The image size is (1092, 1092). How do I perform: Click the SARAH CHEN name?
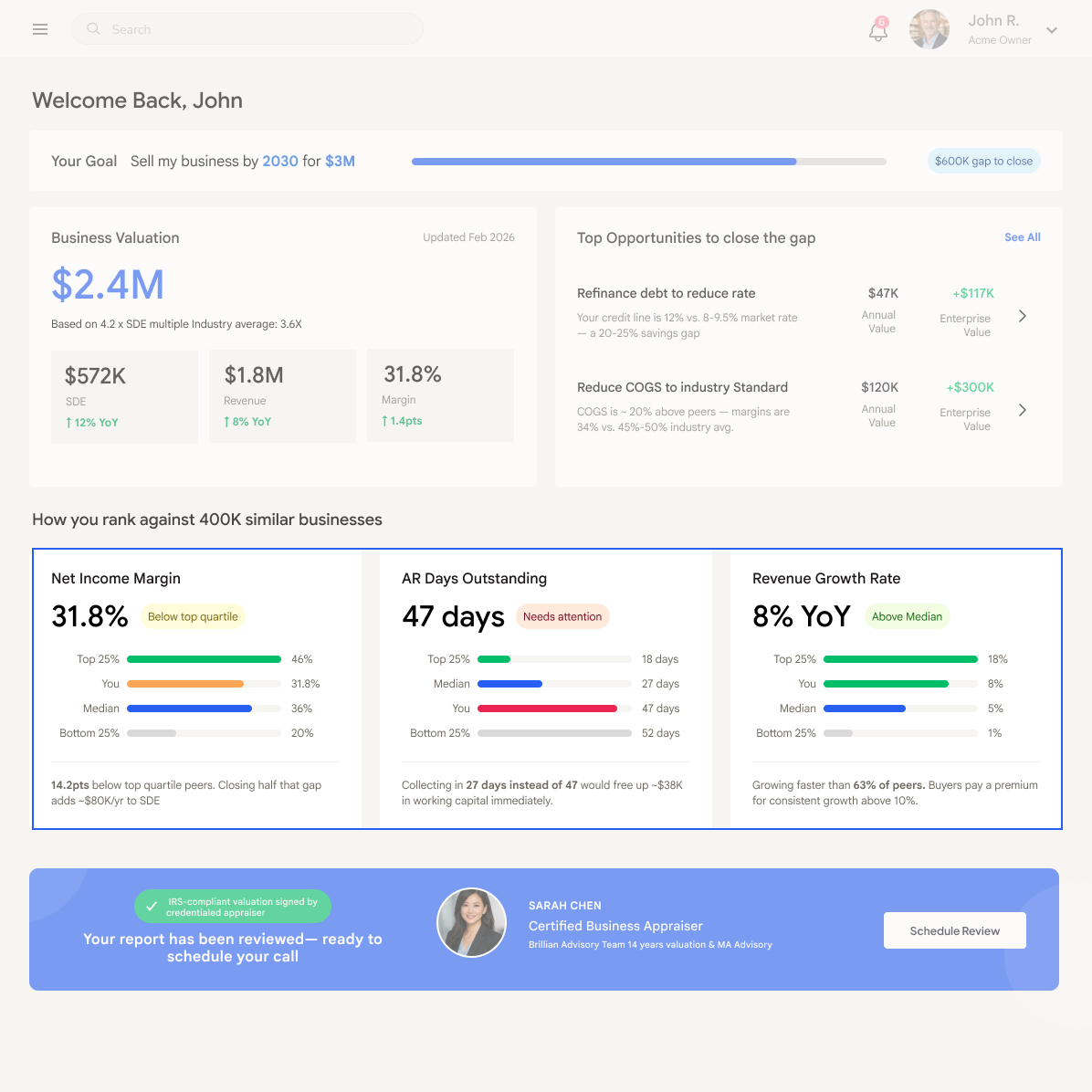pos(565,906)
